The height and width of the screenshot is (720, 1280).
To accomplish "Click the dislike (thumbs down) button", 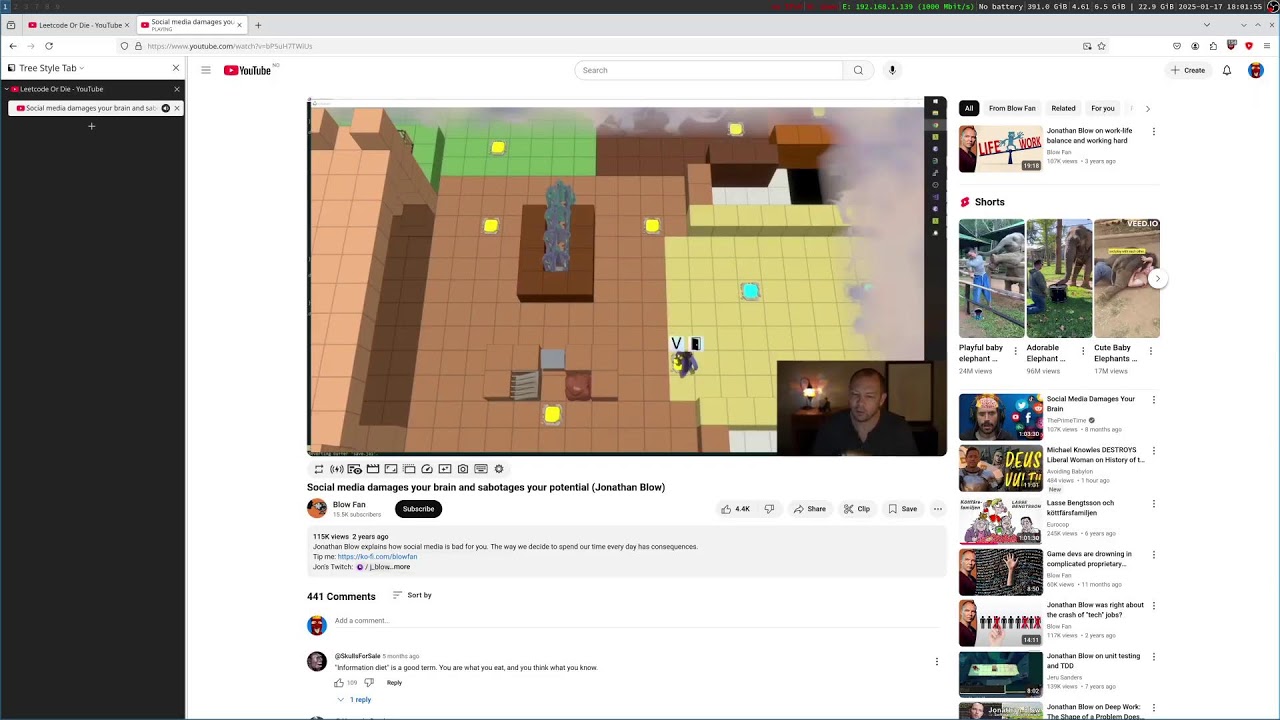I will [769, 509].
